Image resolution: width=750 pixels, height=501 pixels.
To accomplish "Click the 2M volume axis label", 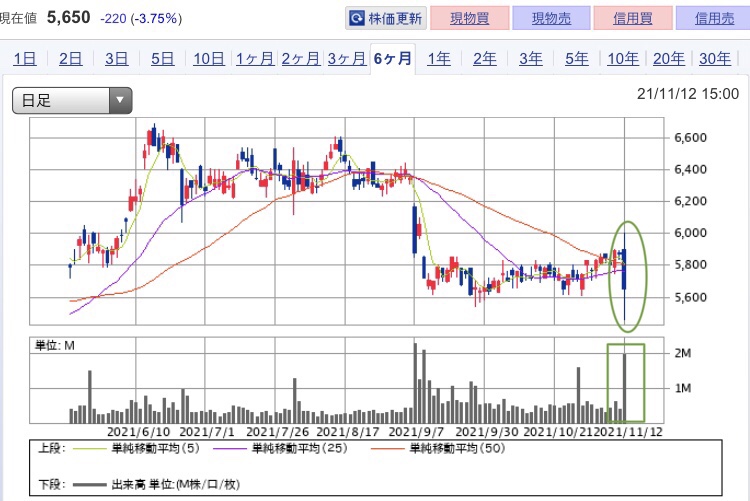I will [683, 353].
